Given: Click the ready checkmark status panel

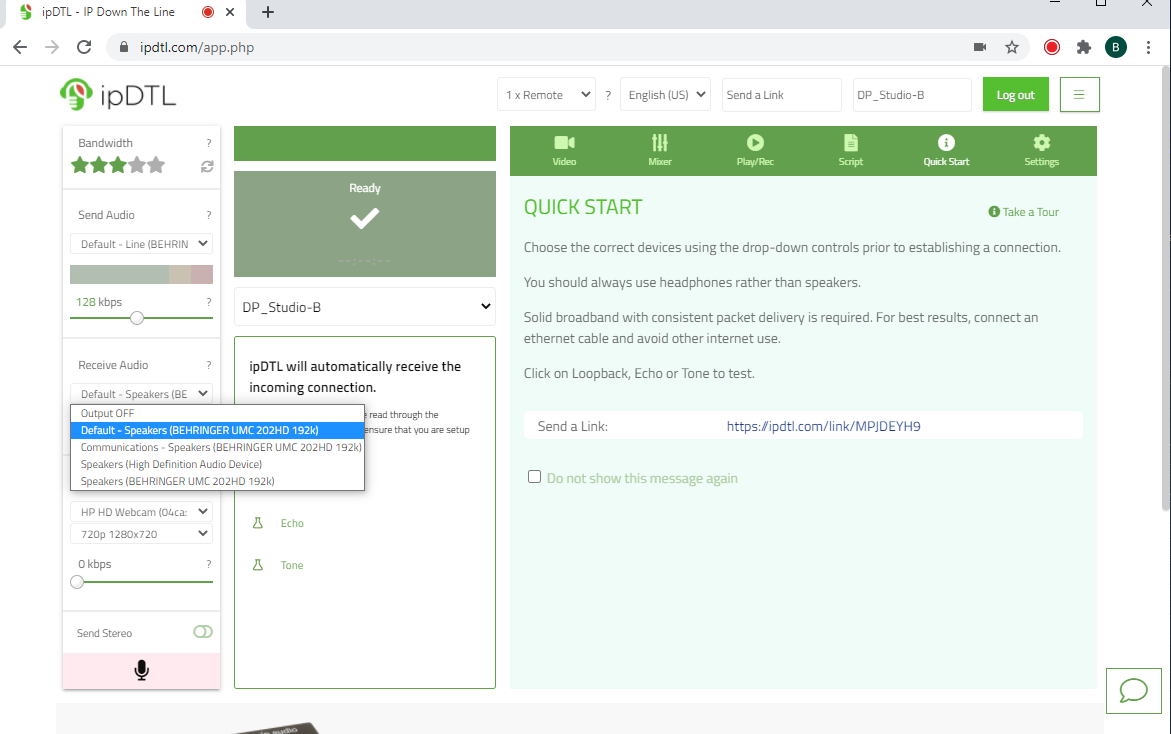Looking at the screenshot, I should click(364, 224).
